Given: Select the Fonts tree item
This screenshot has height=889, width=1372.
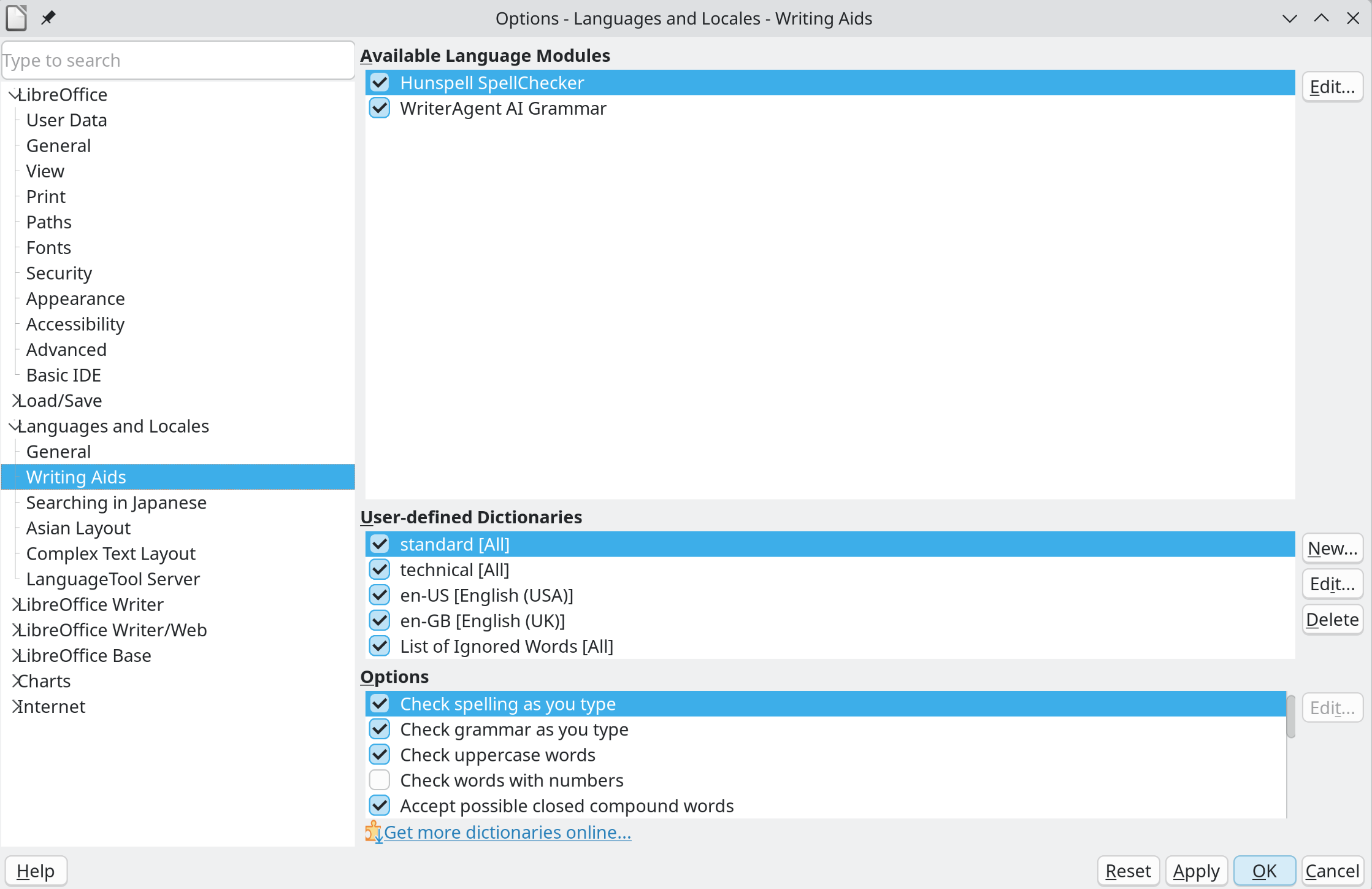Looking at the screenshot, I should click(x=48, y=248).
